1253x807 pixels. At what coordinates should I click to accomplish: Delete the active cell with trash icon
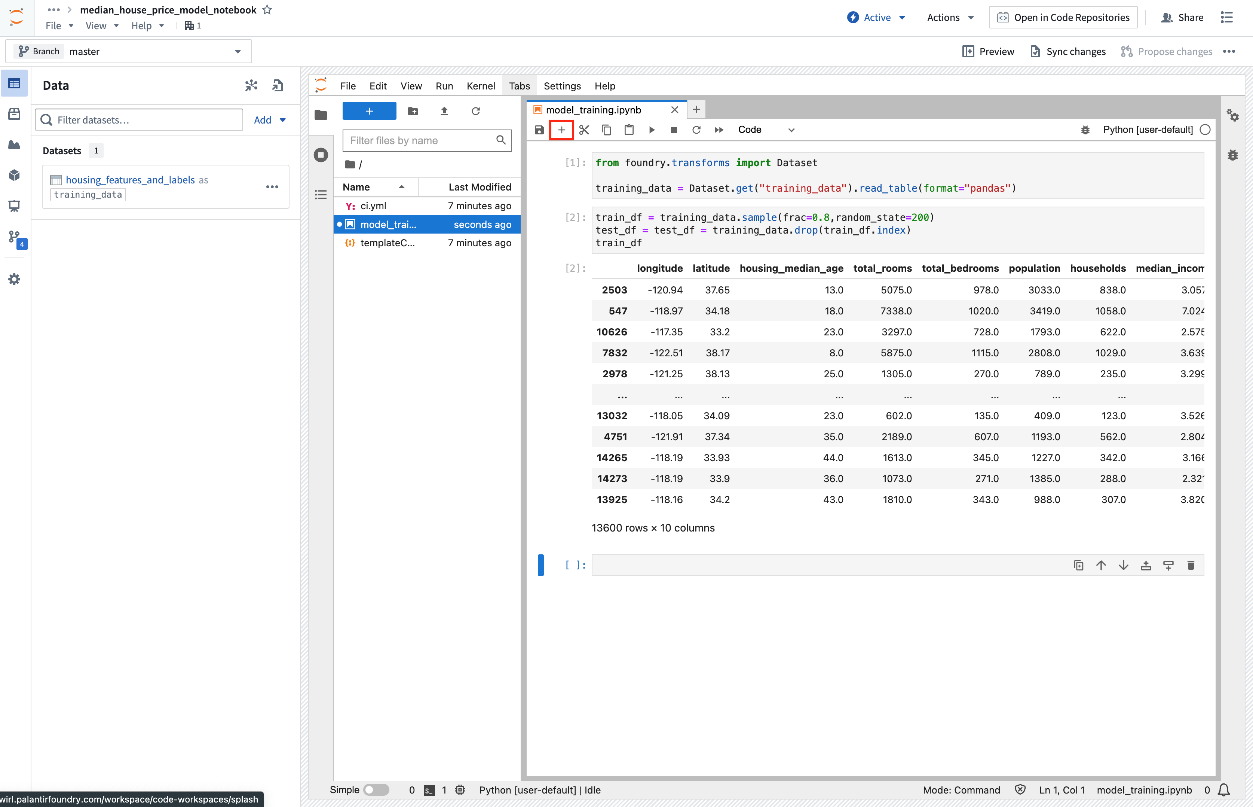[x=1190, y=565]
